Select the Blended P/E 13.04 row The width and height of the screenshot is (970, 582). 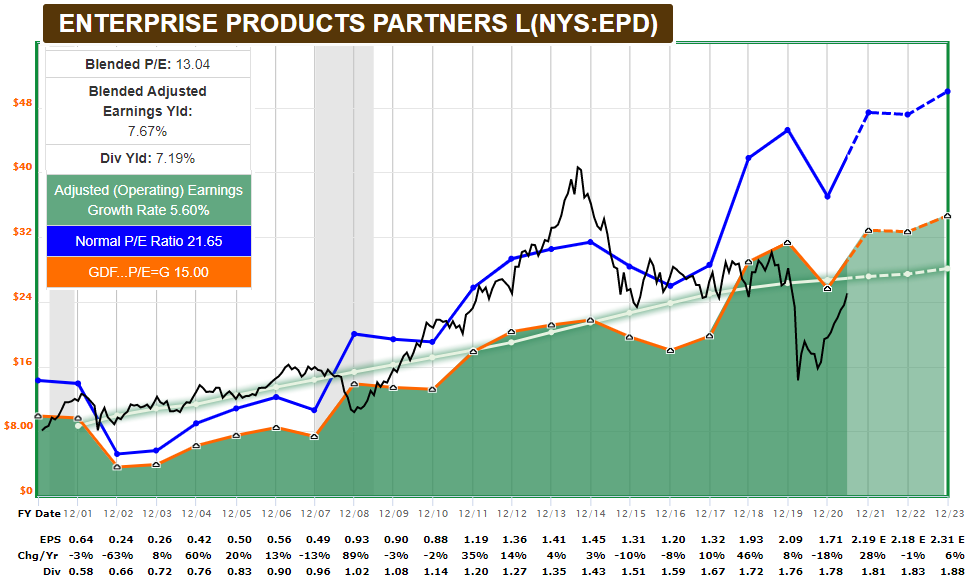click(148, 64)
